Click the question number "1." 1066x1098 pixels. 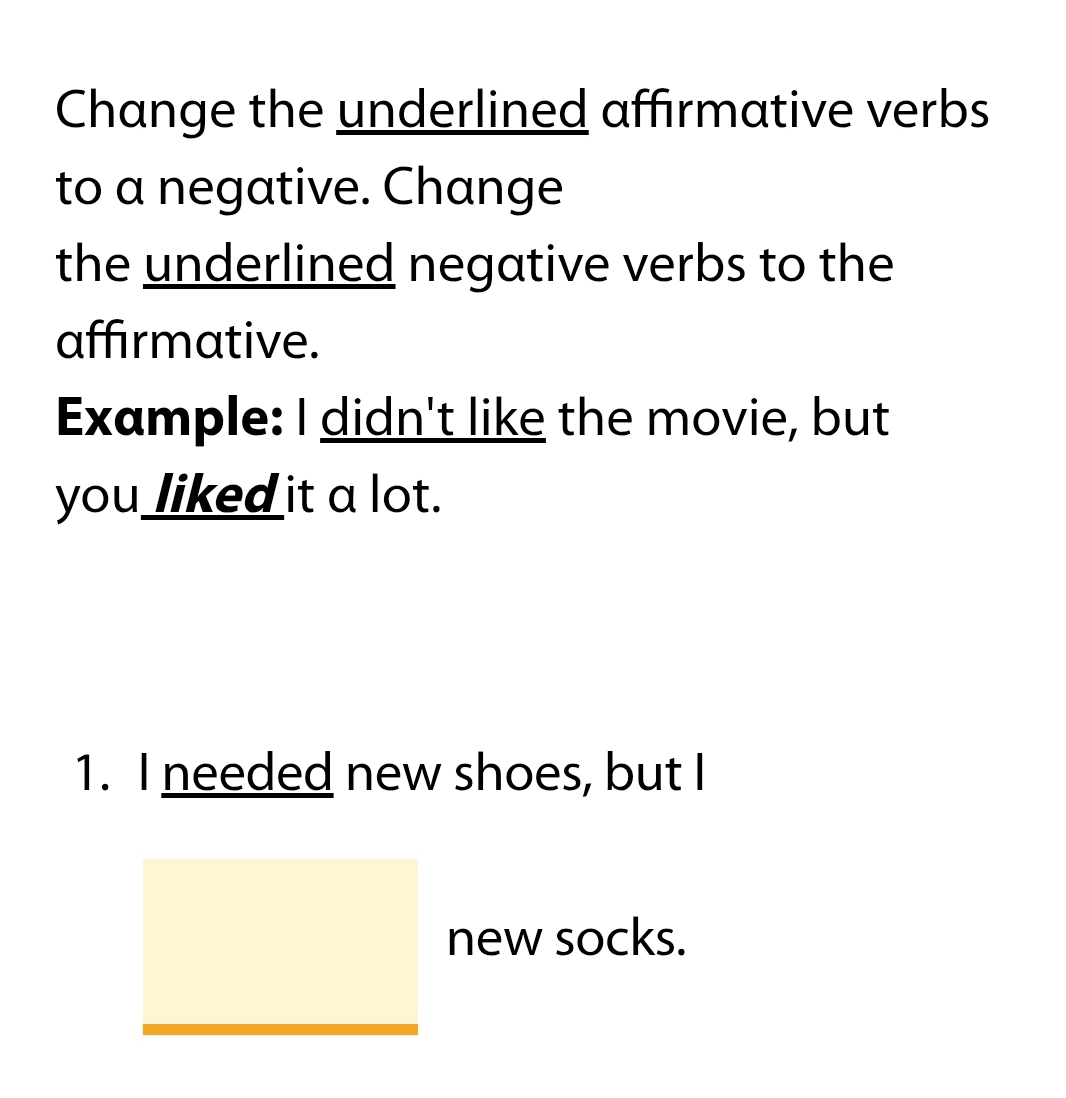click(92, 773)
